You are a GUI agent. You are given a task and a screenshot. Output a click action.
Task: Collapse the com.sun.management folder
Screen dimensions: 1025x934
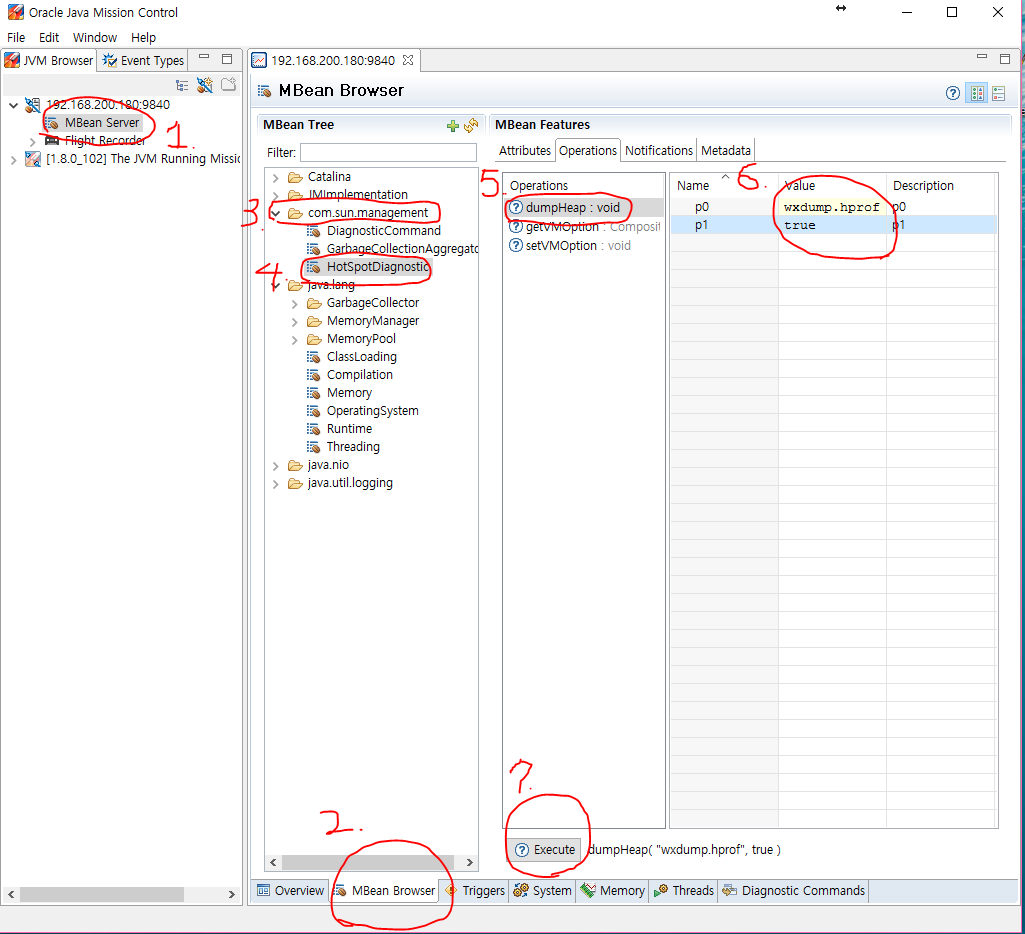tap(275, 214)
